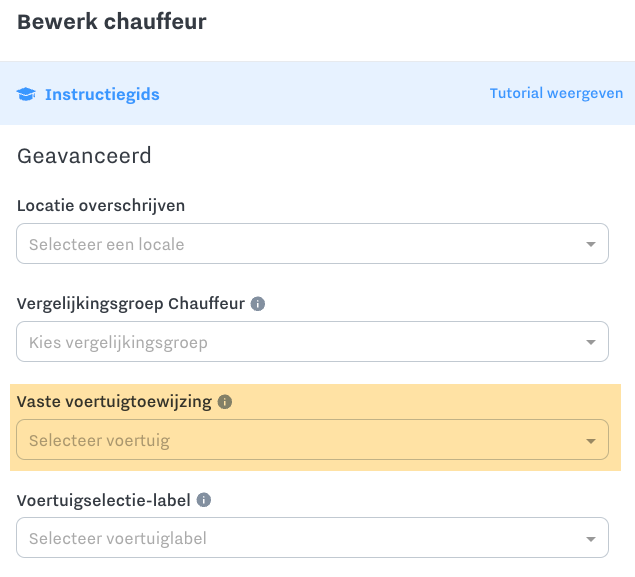The height and width of the screenshot is (577, 635).
Task: Show info icon next to Vaste voertuigtoewijzing
Action: pyautogui.click(x=225, y=402)
